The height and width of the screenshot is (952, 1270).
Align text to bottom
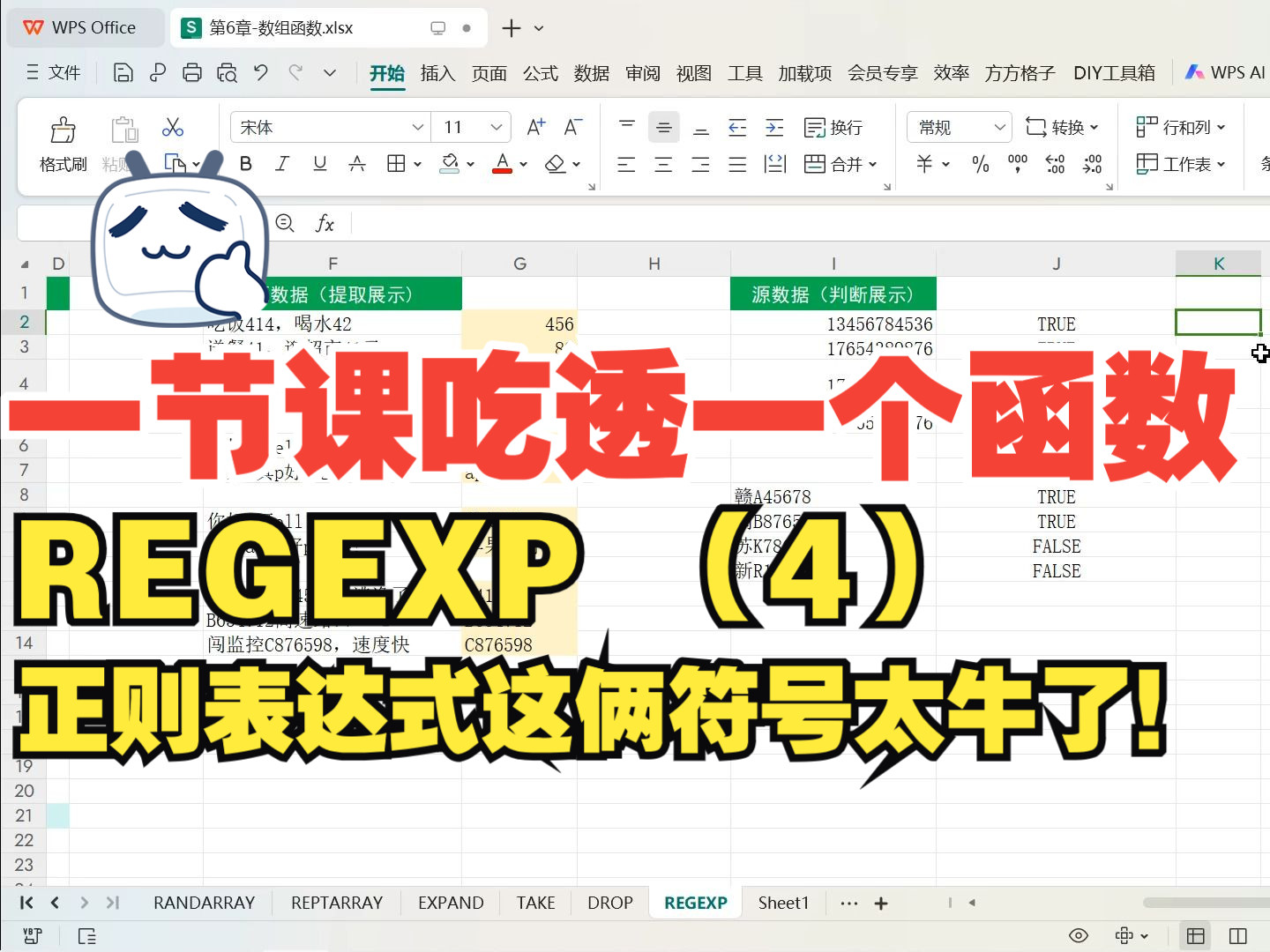[701, 128]
